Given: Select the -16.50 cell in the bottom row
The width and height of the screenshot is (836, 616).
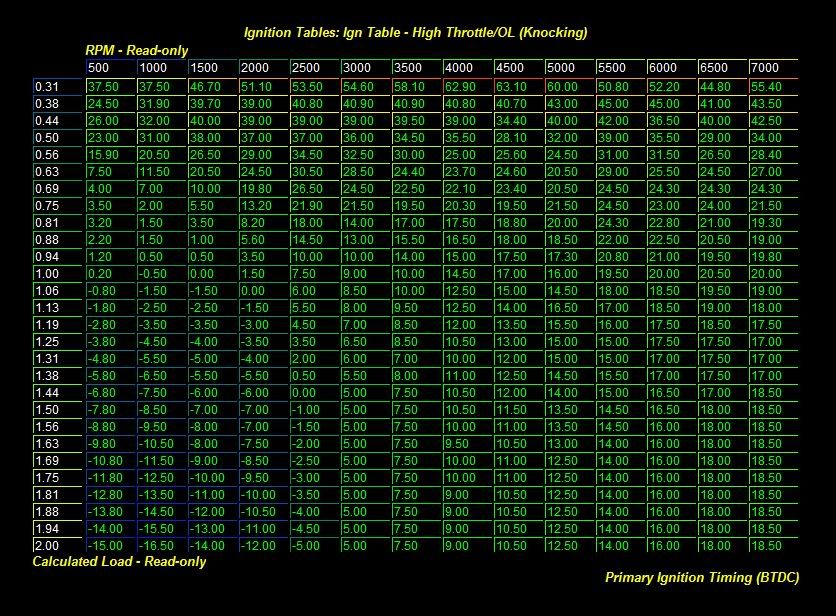Looking at the screenshot, I should tap(161, 545).
